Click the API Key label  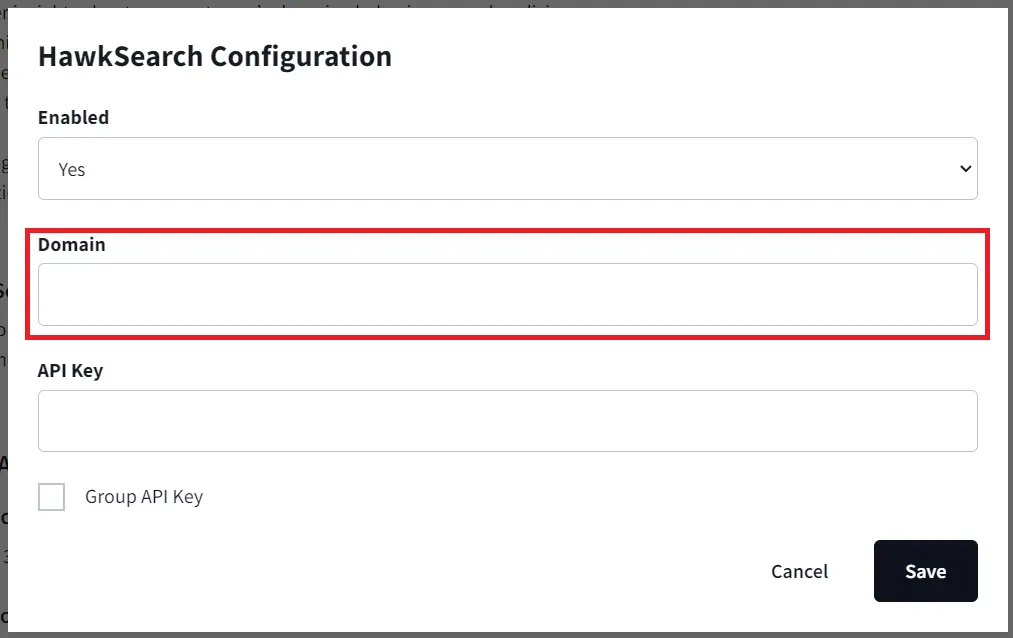click(70, 370)
